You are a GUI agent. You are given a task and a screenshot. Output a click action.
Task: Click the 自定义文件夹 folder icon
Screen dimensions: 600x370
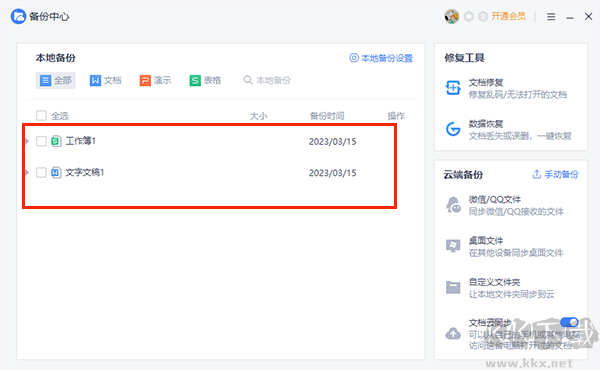pyautogui.click(x=453, y=287)
